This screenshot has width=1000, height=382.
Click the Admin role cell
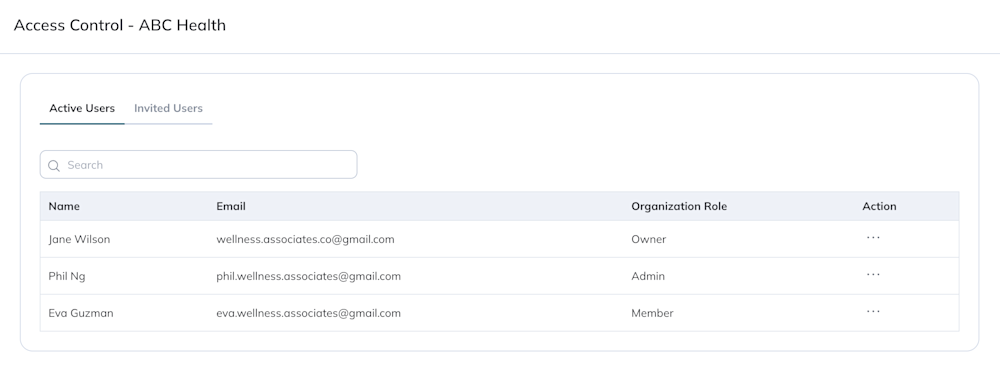(x=648, y=276)
